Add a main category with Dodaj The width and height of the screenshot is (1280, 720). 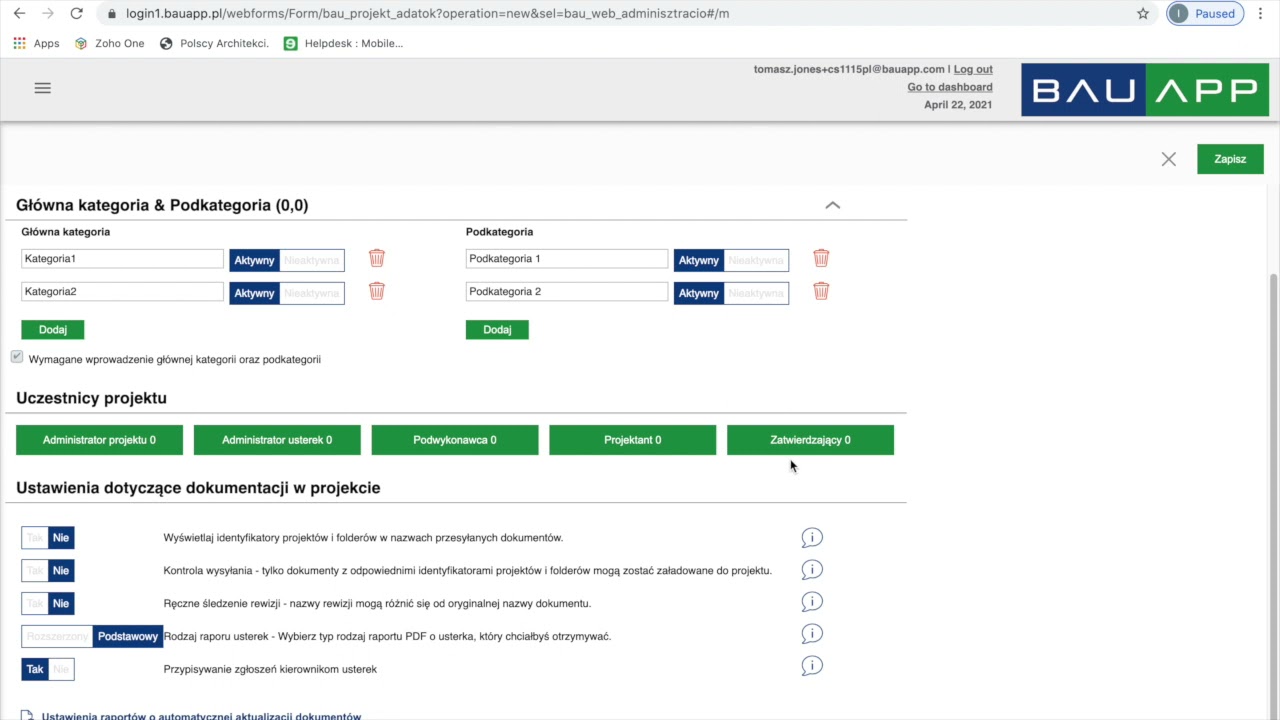tap(53, 330)
